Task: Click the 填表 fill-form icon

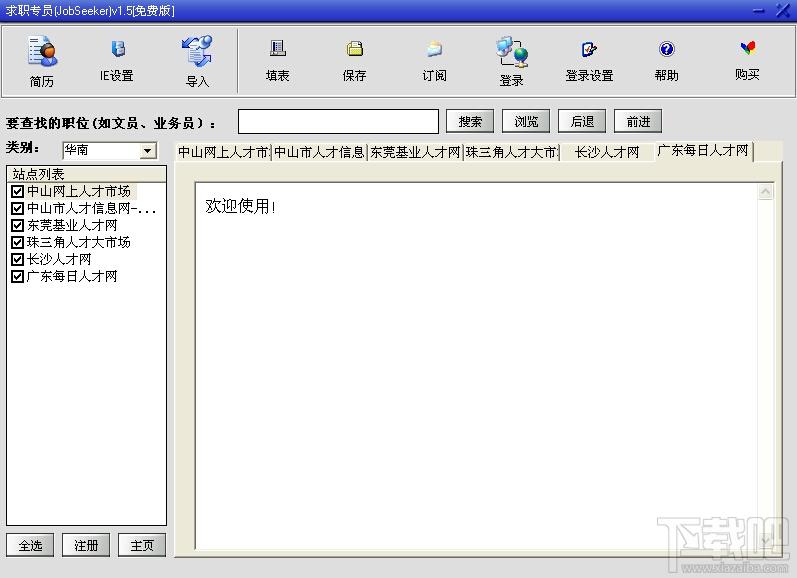Action: [278, 60]
